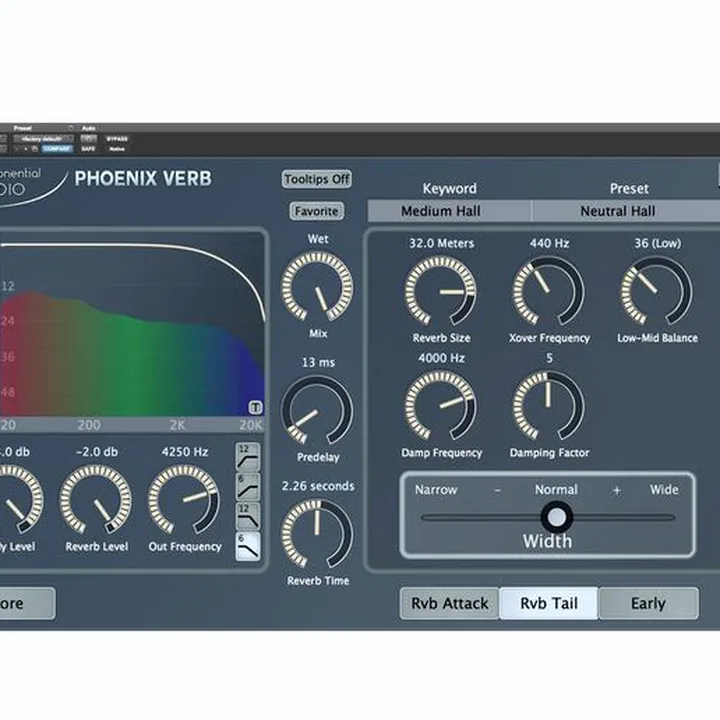The image size is (720, 720).
Task: Click the Wide label on the Width slider
Action: [x=664, y=490]
